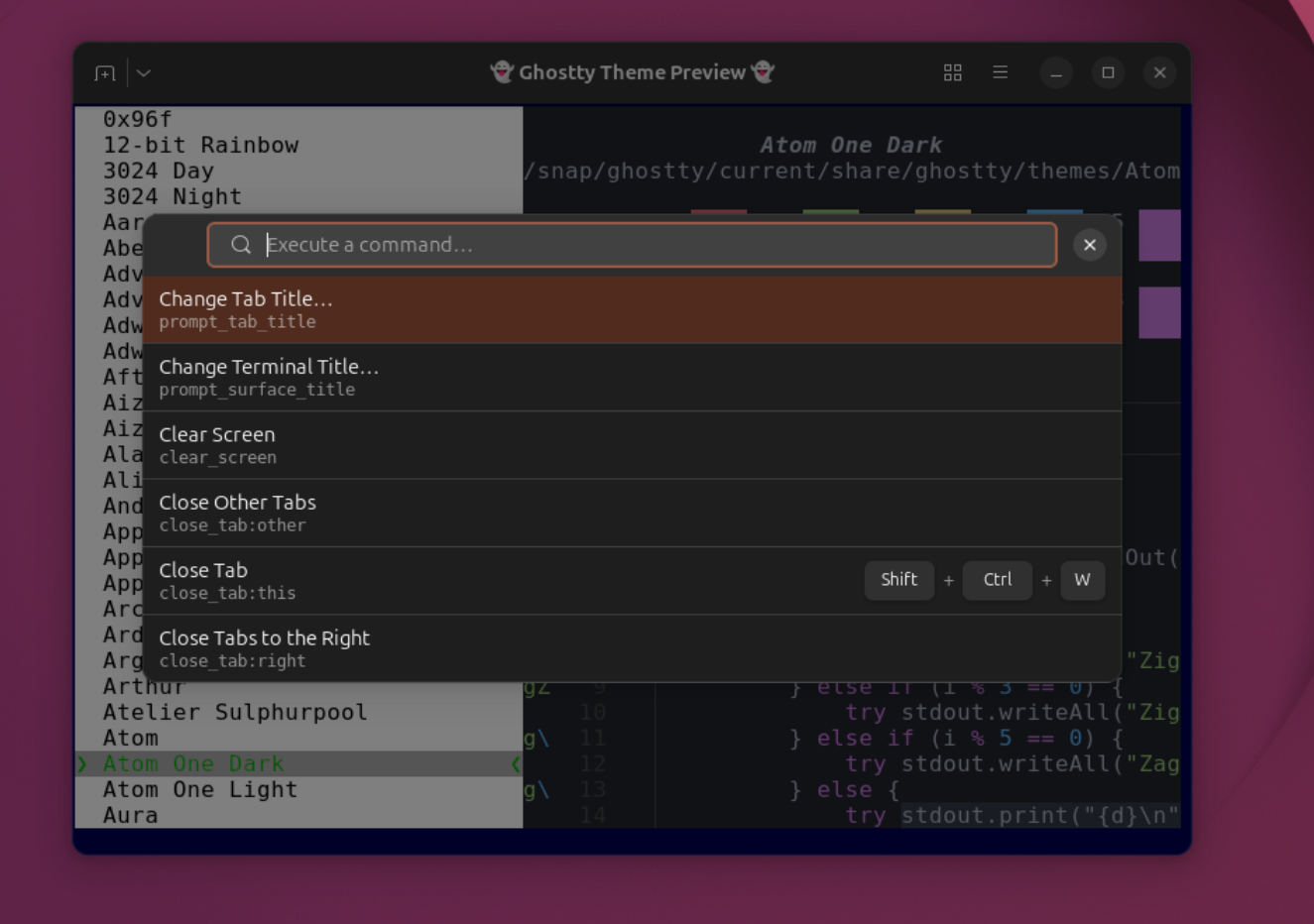Select the Atelier Sulphurpool theme
The image size is (1314, 924).
235,712
